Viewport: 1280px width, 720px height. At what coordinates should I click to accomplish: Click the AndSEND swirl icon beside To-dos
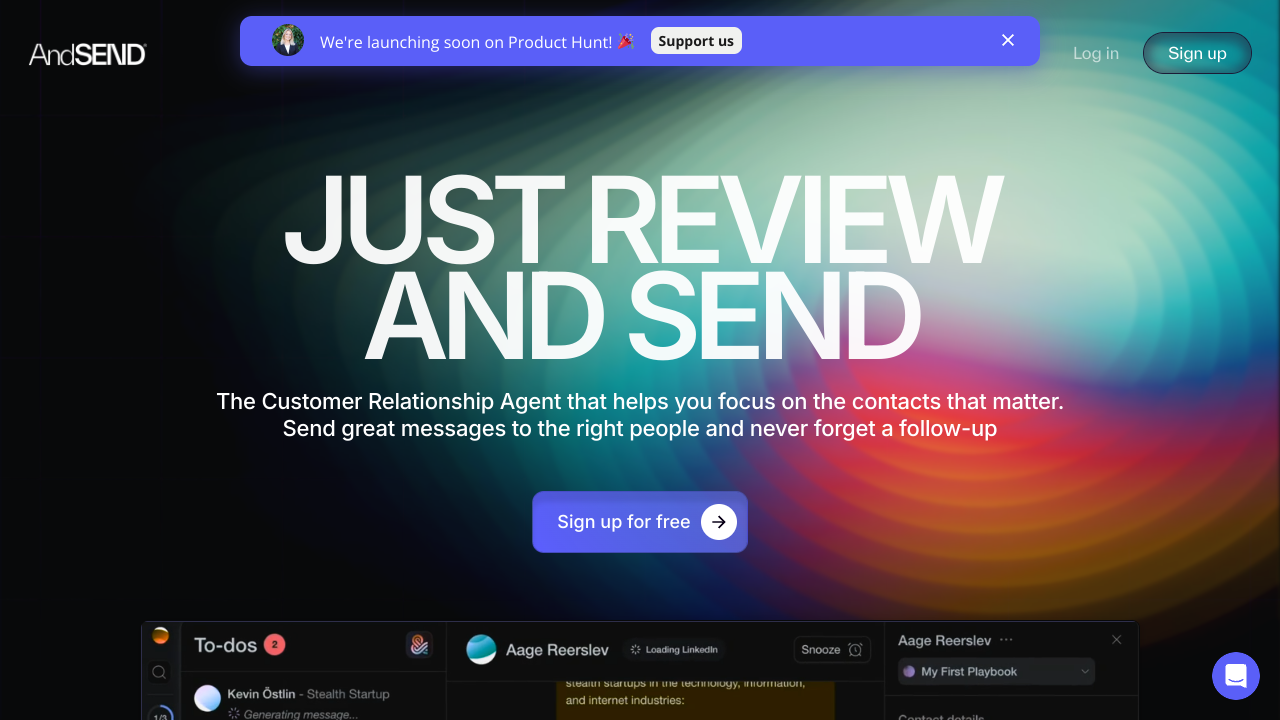419,645
